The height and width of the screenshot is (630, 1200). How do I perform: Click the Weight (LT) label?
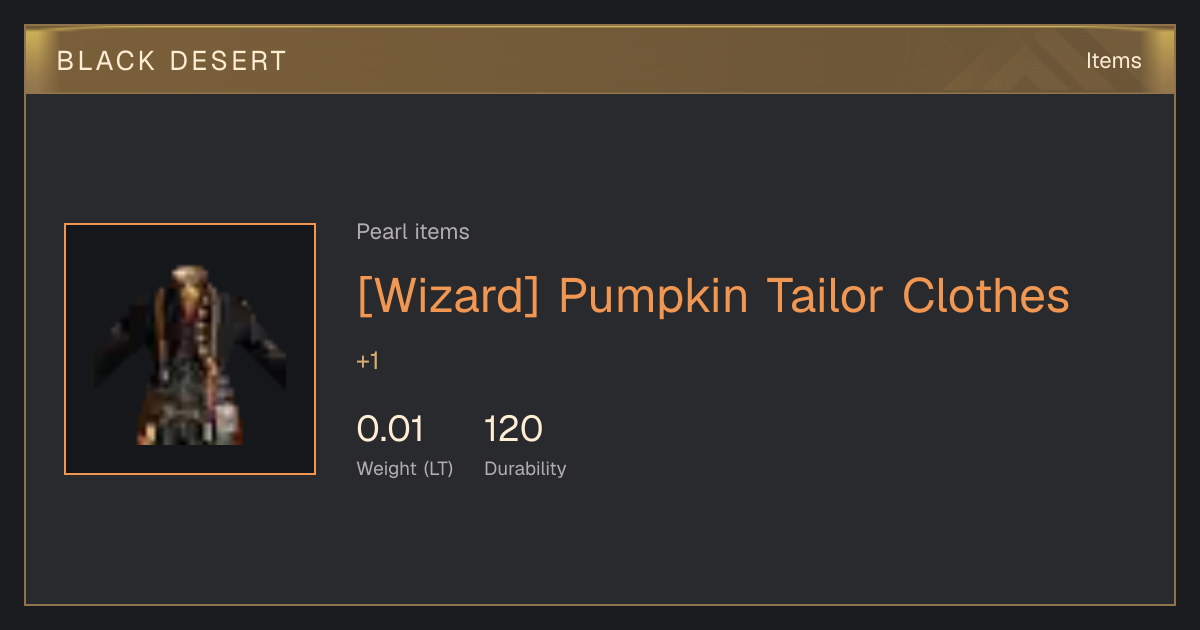[x=405, y=469]
